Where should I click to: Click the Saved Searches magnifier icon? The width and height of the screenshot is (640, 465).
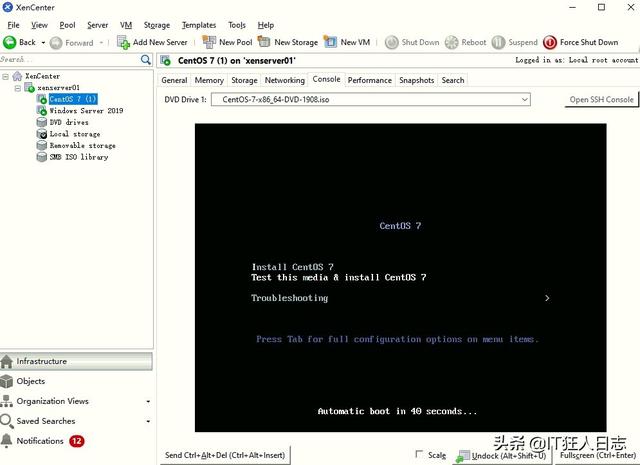pyautogui.click(x=7, y=421)
